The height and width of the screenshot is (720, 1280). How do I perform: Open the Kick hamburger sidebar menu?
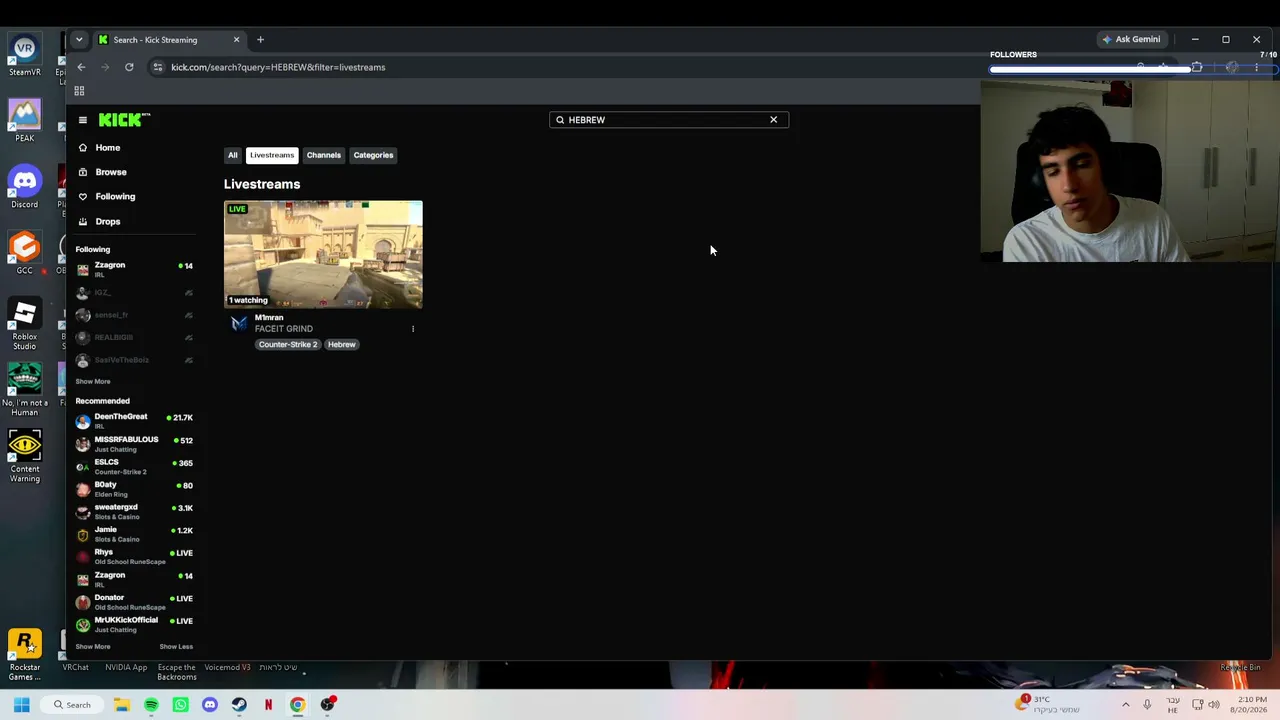(x=82, y=120)
